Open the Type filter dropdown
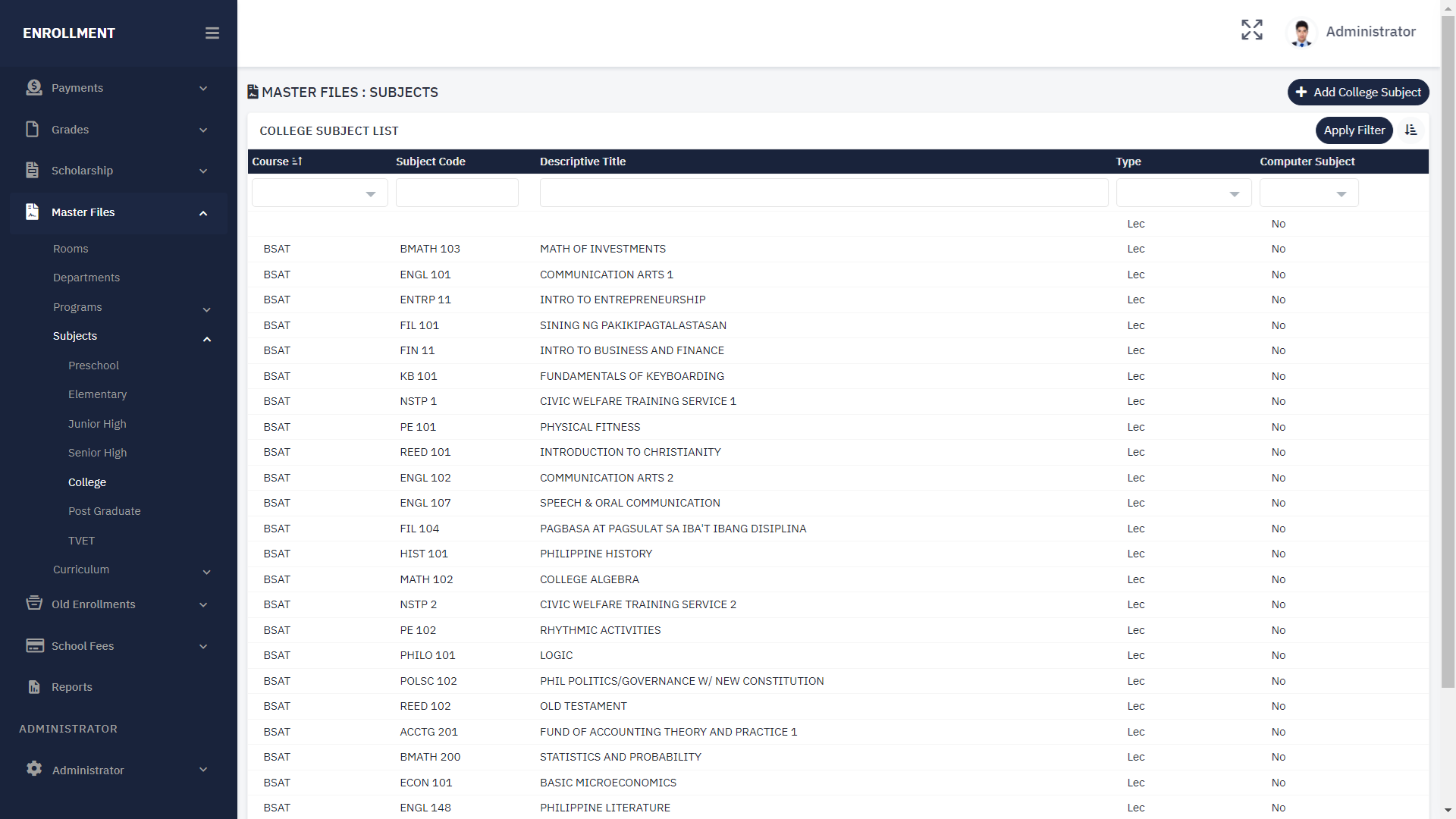The image size is (1456, 819). pos(1184,194)
